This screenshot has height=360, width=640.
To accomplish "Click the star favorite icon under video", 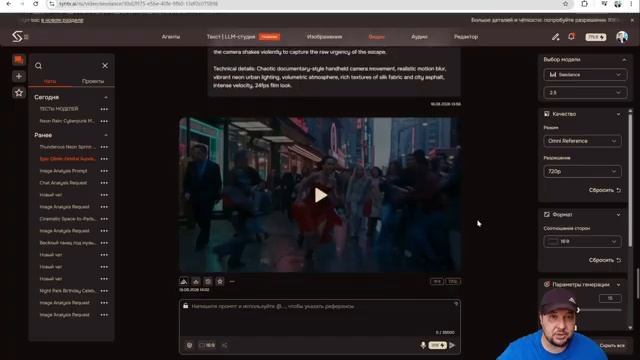I will [x=220, y=281].
